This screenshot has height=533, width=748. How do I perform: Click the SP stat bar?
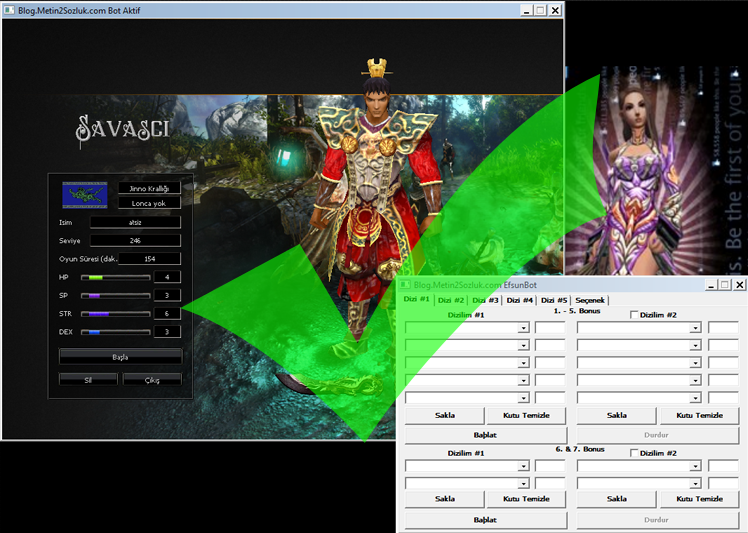click(116, 295)
